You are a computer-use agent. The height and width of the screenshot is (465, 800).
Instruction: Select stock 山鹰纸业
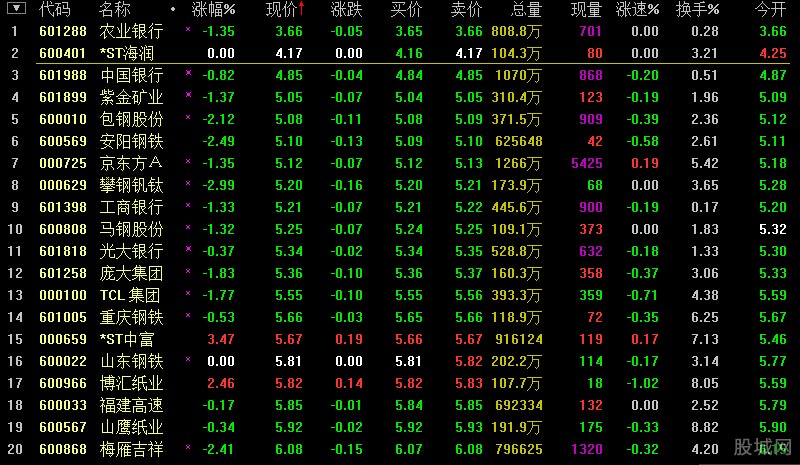click(131, 427)
